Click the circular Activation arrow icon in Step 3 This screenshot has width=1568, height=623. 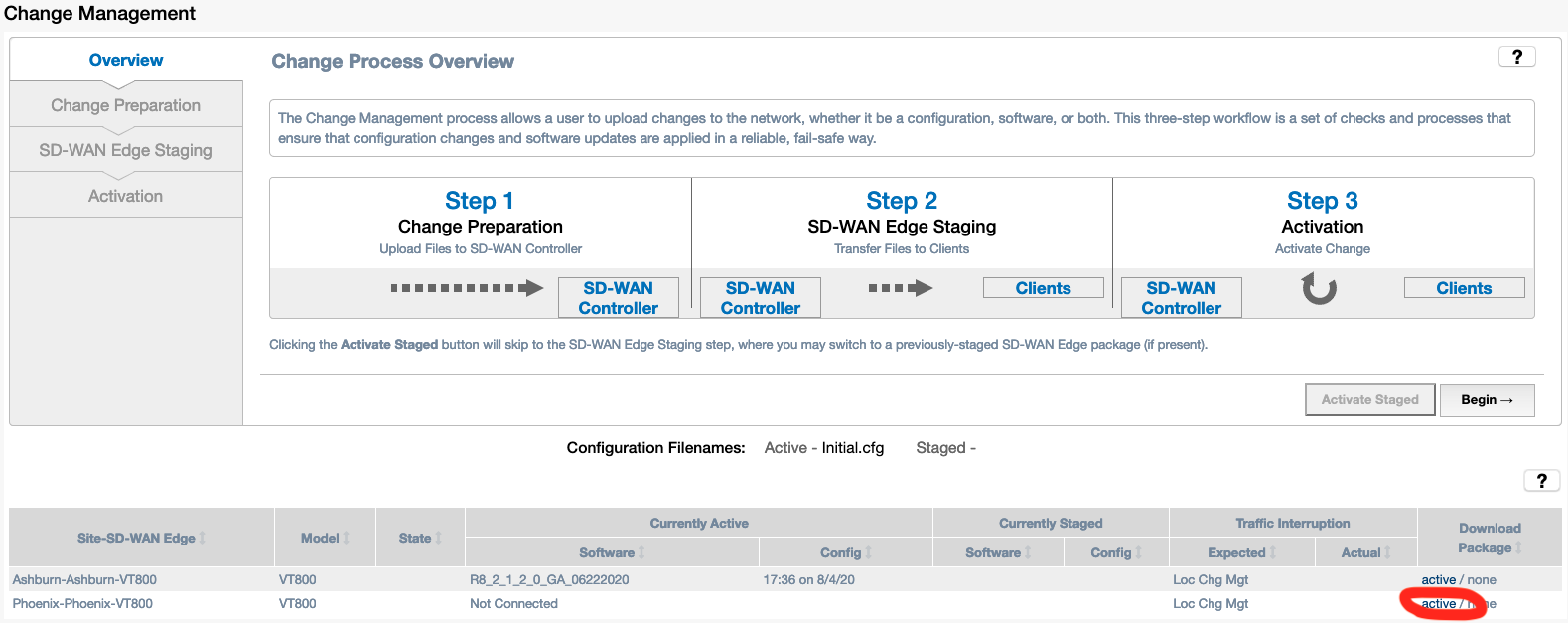point(1319,289)
